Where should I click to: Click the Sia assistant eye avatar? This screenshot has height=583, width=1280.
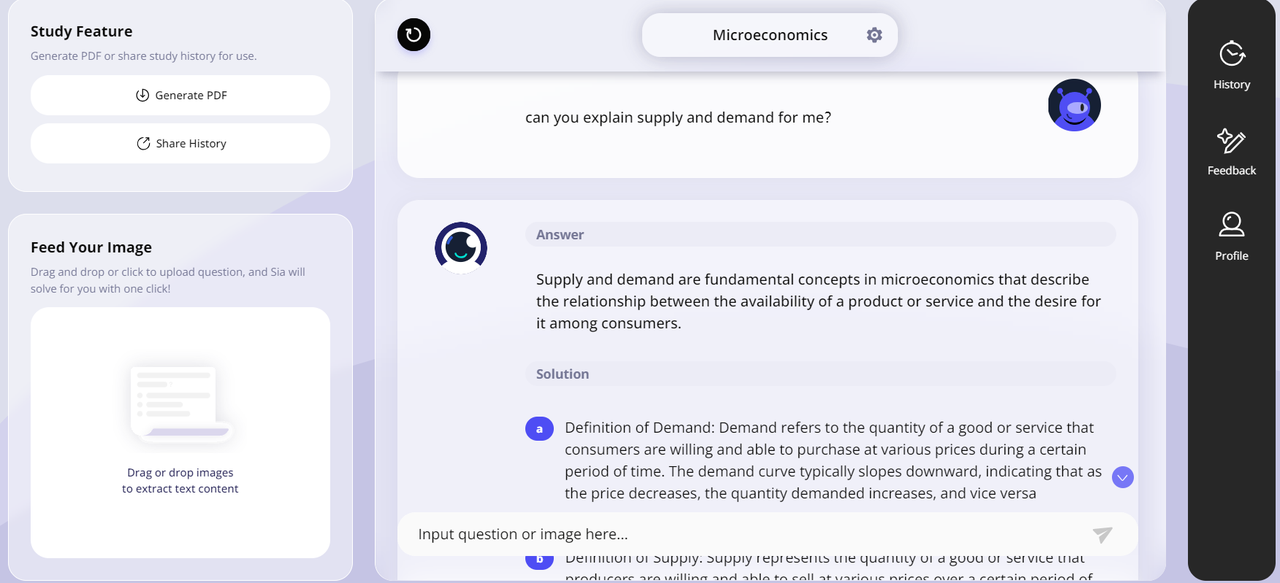[x=461, y=248]
